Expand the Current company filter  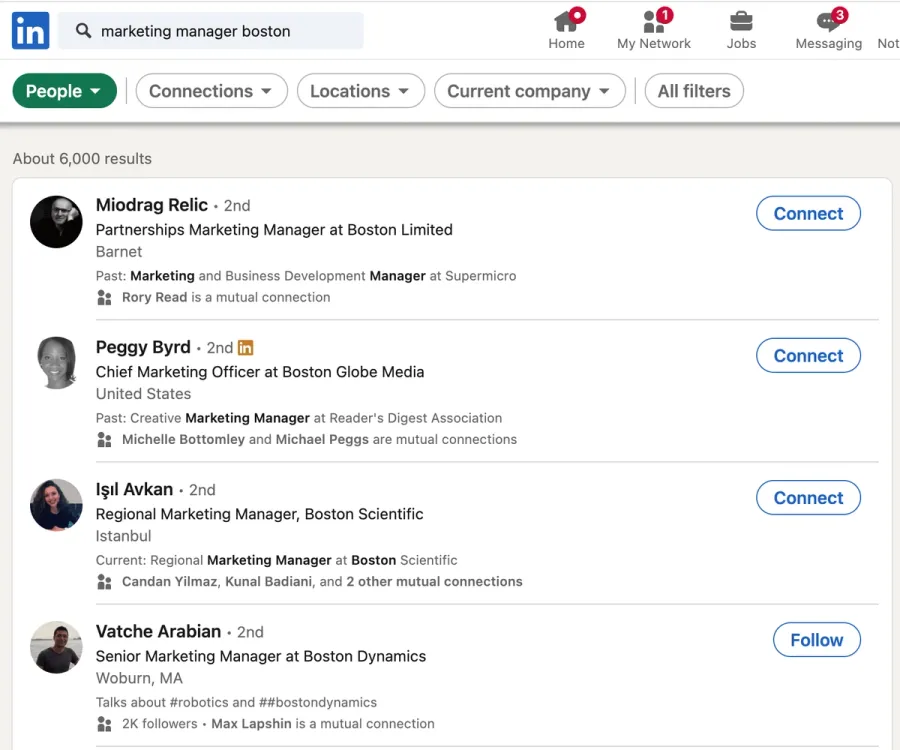click(x=529, y=91)
